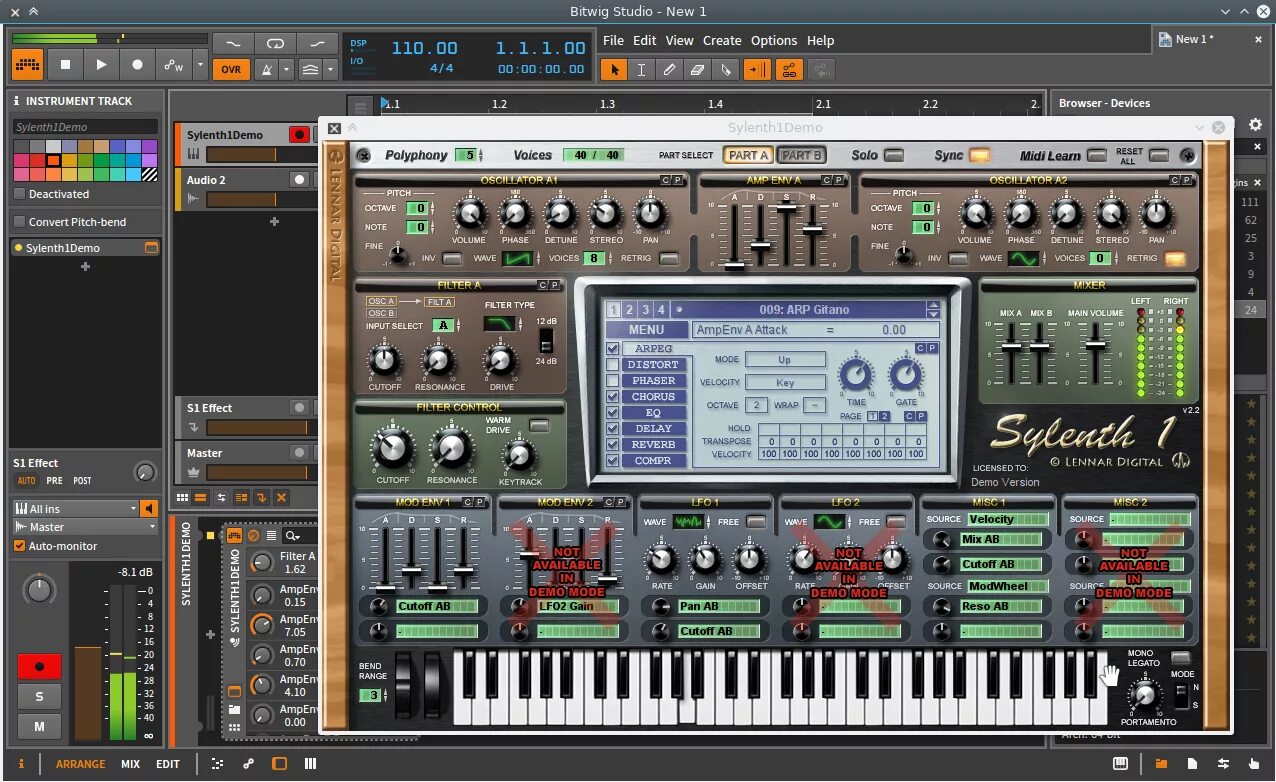Viewport: 1276px width, 782px height.
Task: Open the Master output dropdown
Action: 85,527
